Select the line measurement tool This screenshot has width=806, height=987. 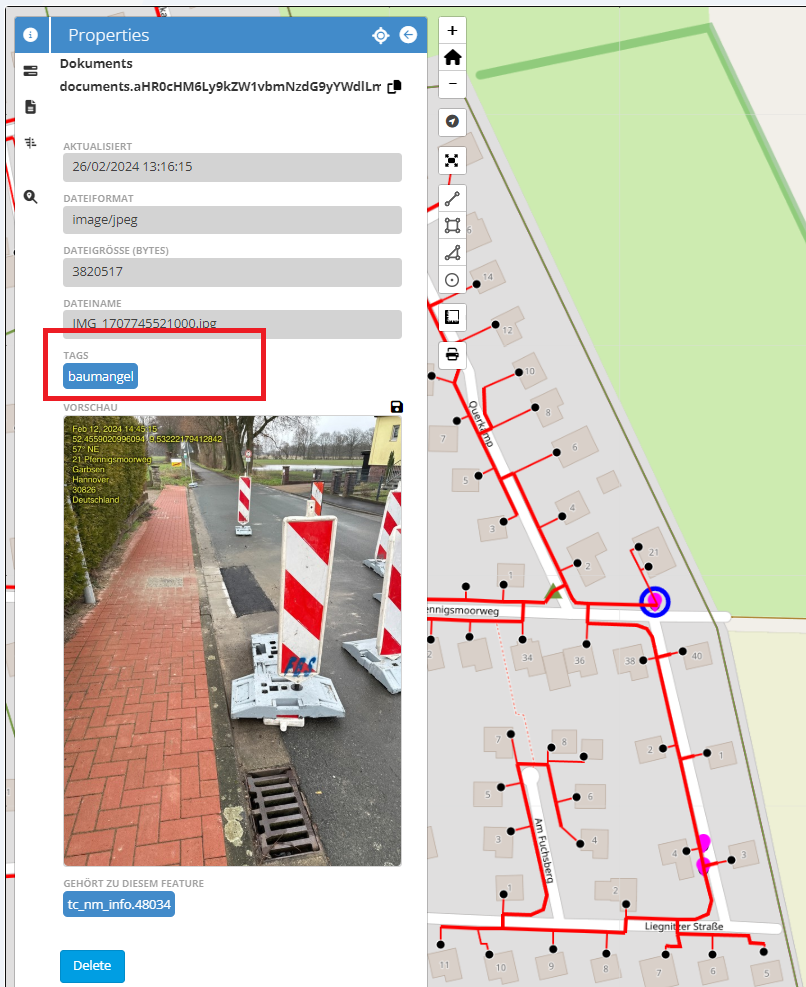click(x=453, y=198)
